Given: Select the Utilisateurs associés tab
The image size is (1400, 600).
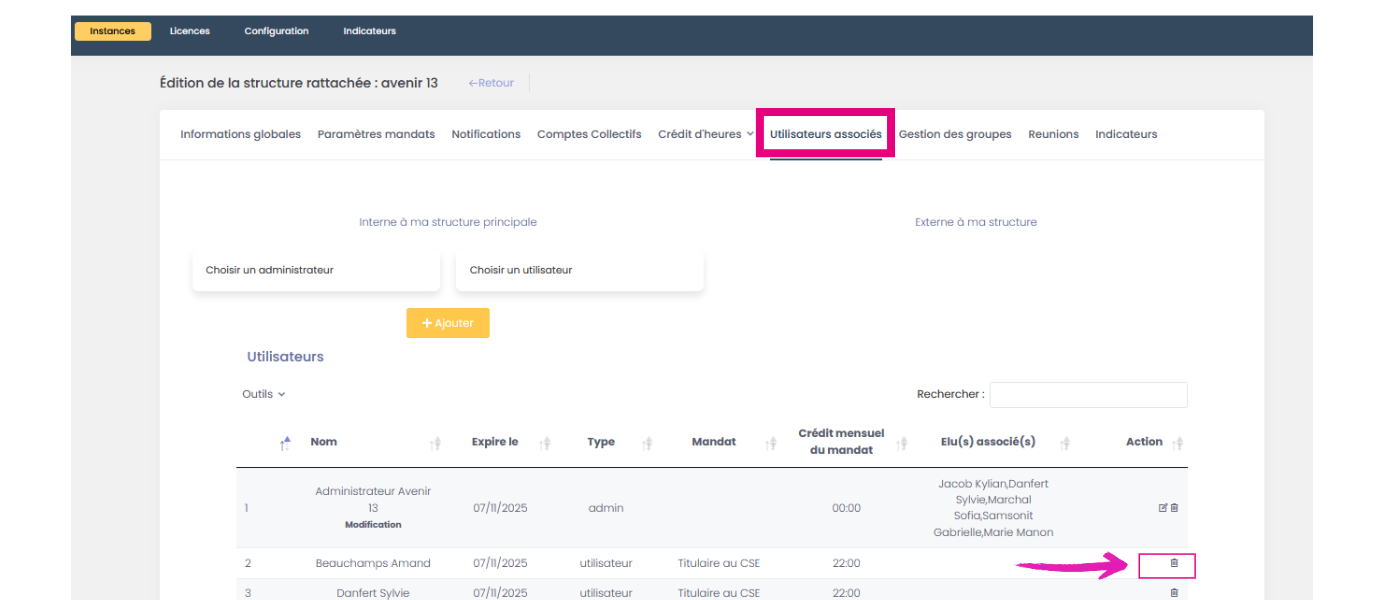Looking at the screenshot, I should point(826,134).
